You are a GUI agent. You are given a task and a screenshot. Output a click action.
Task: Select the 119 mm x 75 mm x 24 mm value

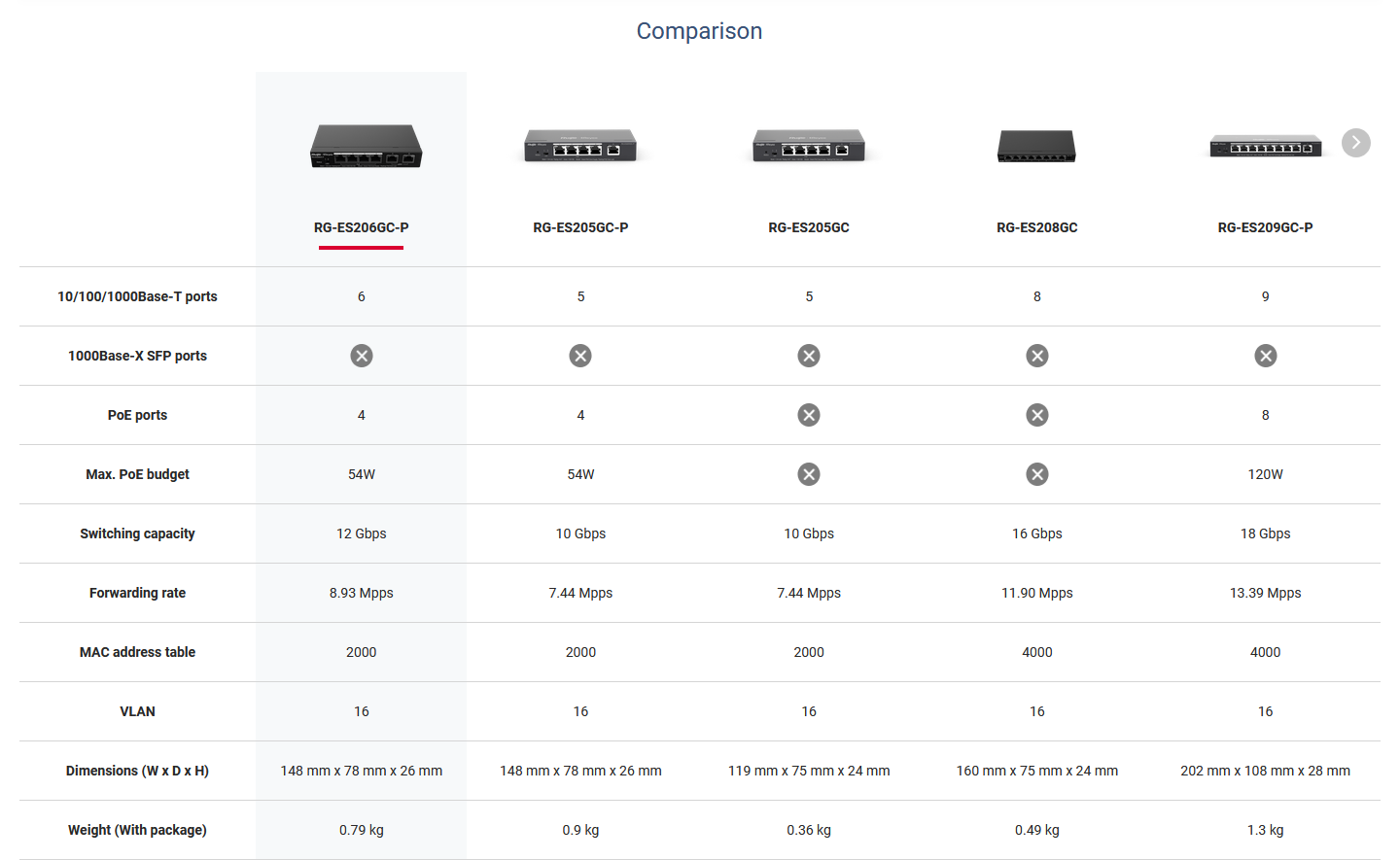click(x=809, y=771)
